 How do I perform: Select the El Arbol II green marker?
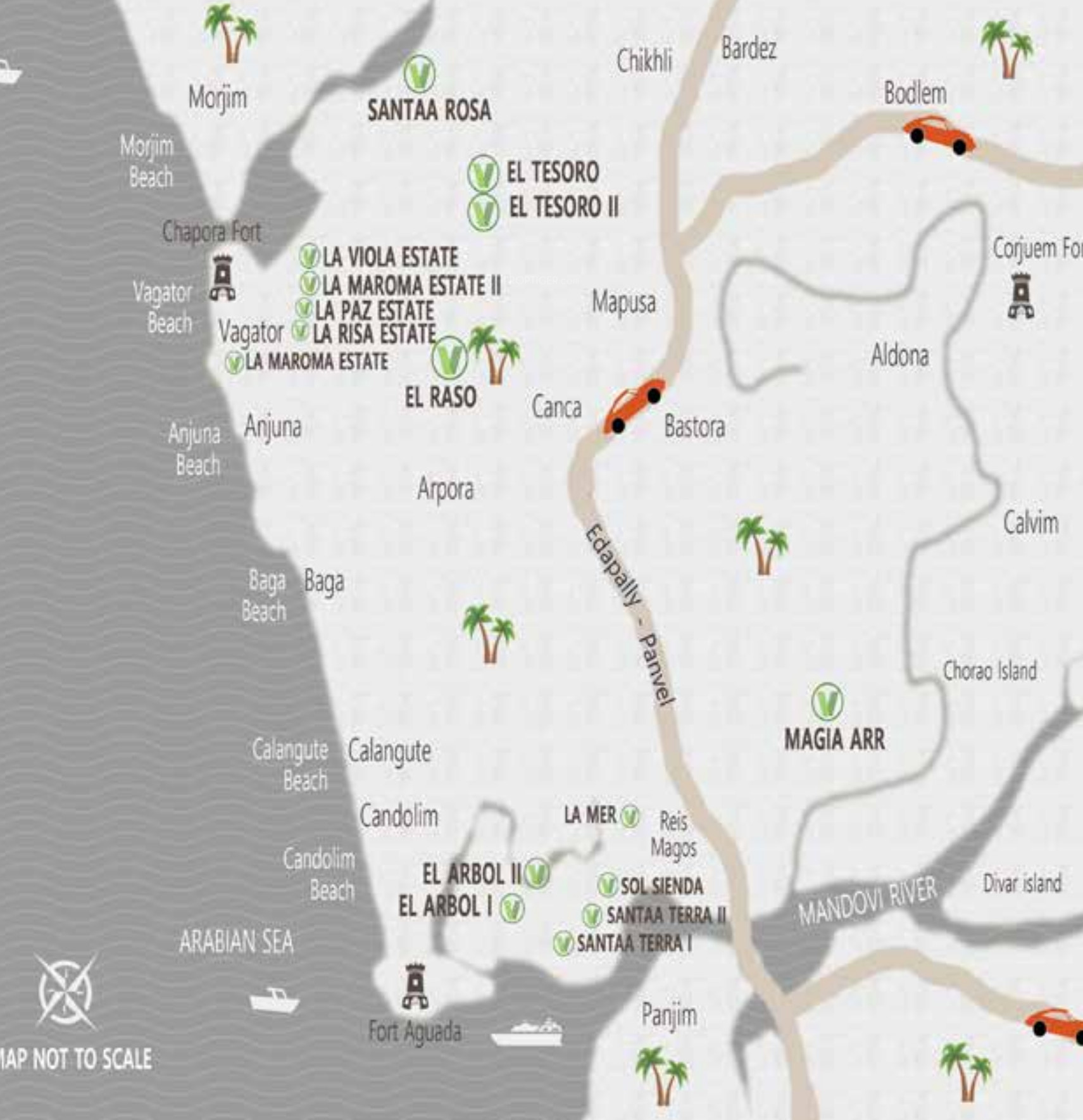click(x=537, y=874)
